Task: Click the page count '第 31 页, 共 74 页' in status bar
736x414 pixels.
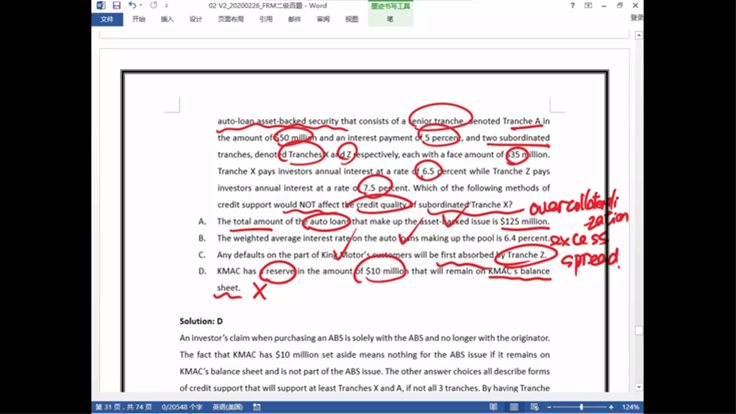Action: pos(123,407)
